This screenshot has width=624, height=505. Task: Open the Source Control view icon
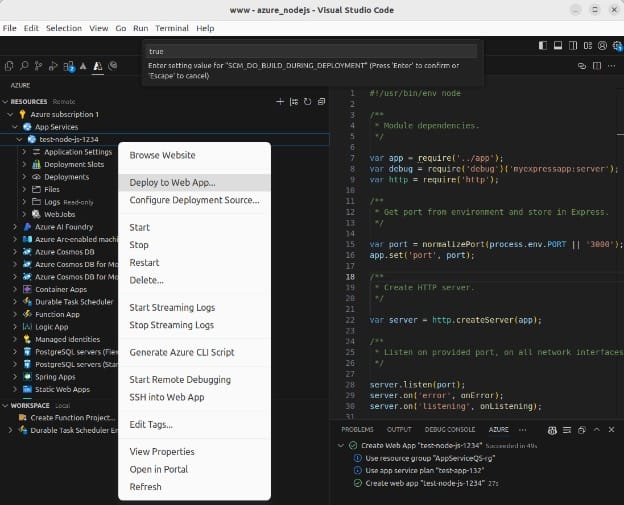click(x=39, y=66)
